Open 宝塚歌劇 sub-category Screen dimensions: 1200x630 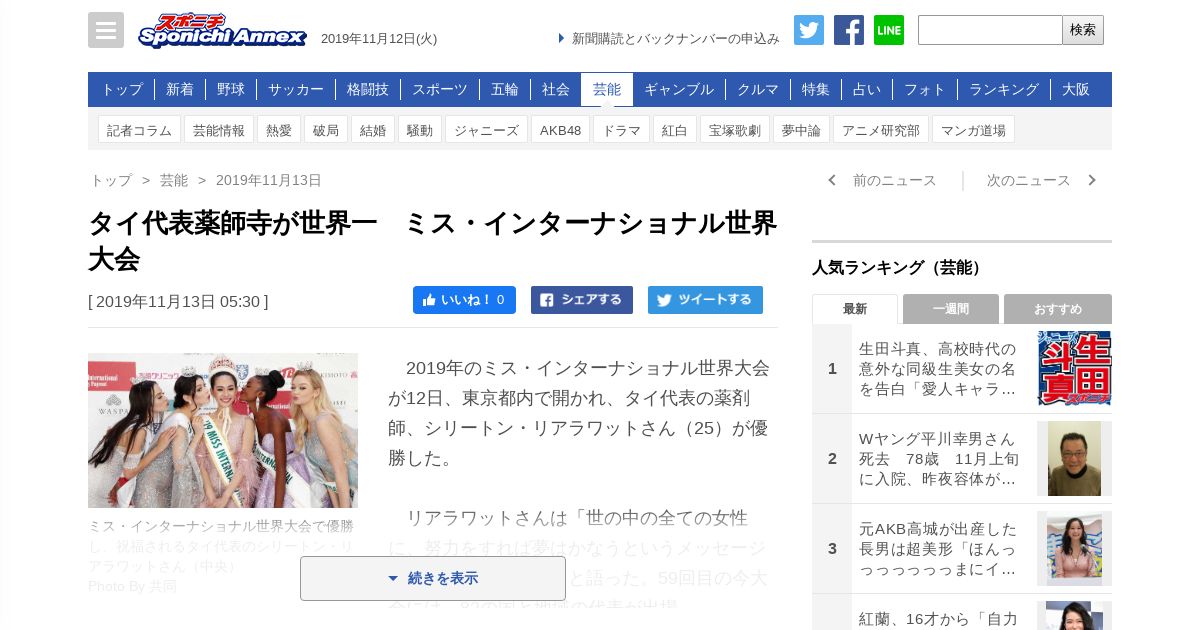click(735, 130)
